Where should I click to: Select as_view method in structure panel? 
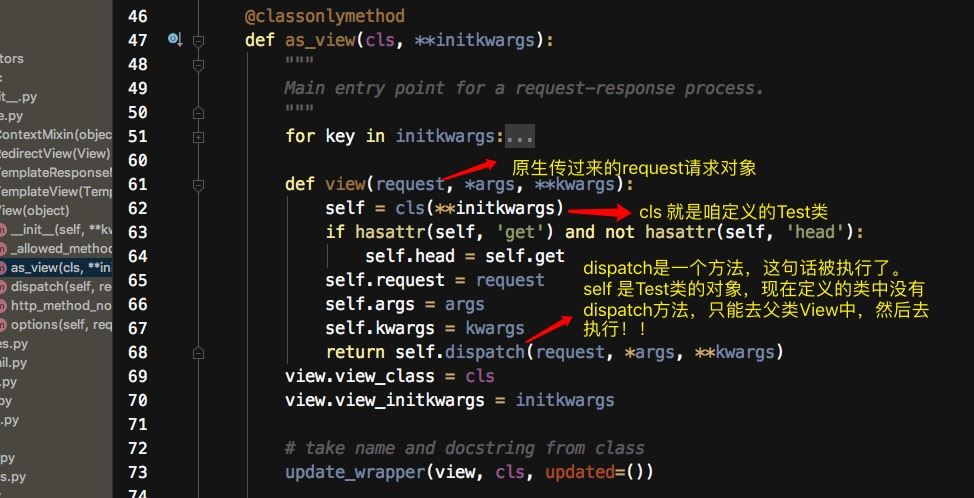(x=56, y=268)
